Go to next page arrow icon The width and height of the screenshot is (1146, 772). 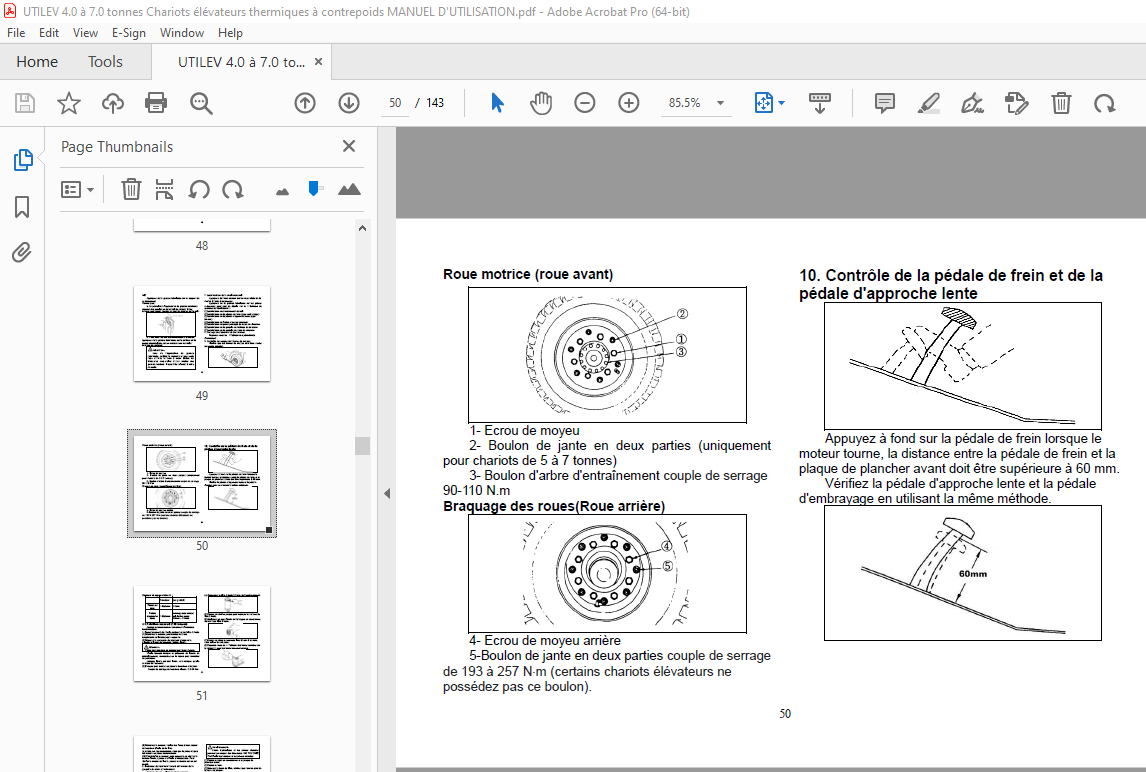coord(349,103)
